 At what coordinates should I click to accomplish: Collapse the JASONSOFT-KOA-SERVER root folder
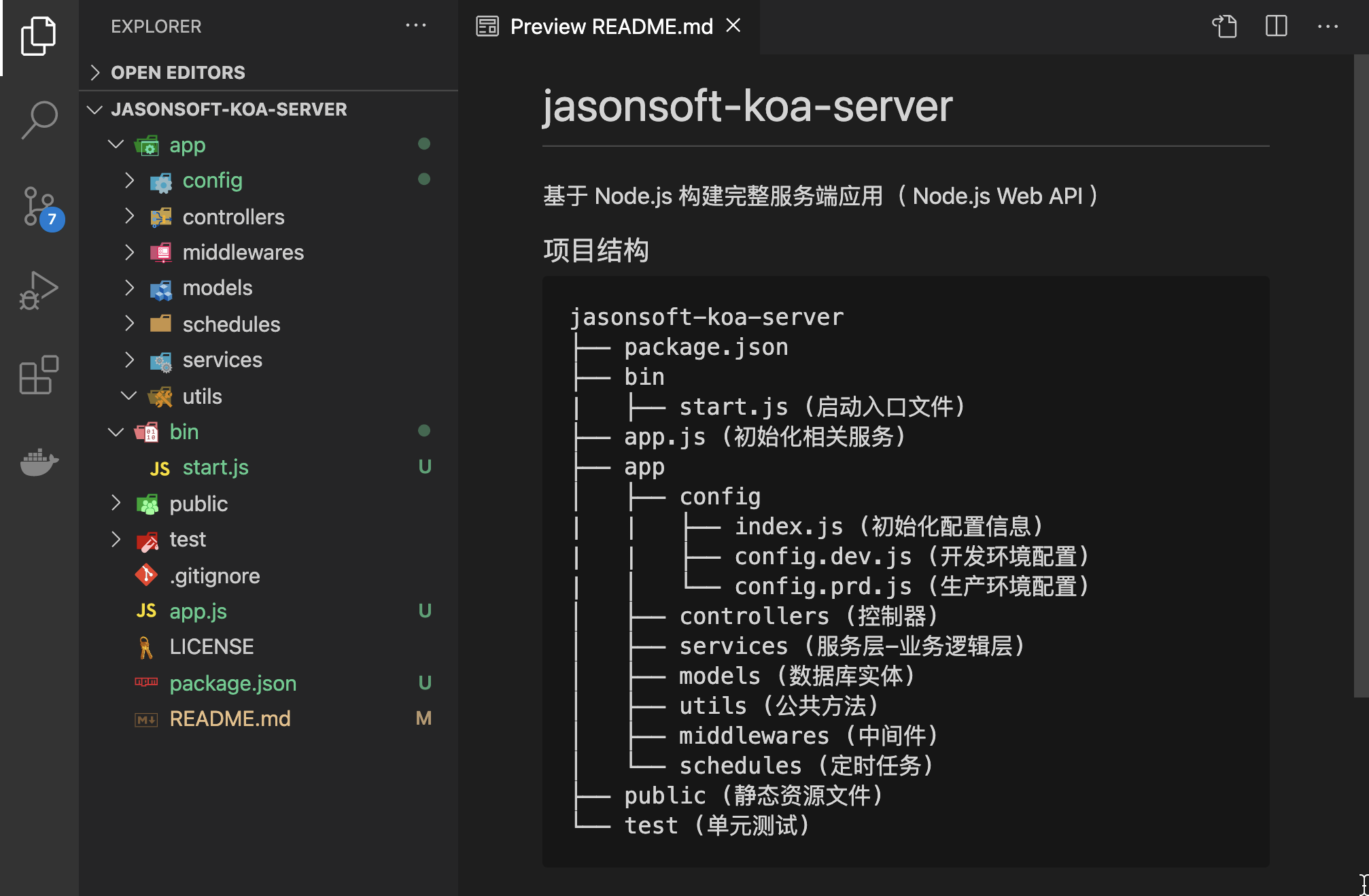(228, 109)
